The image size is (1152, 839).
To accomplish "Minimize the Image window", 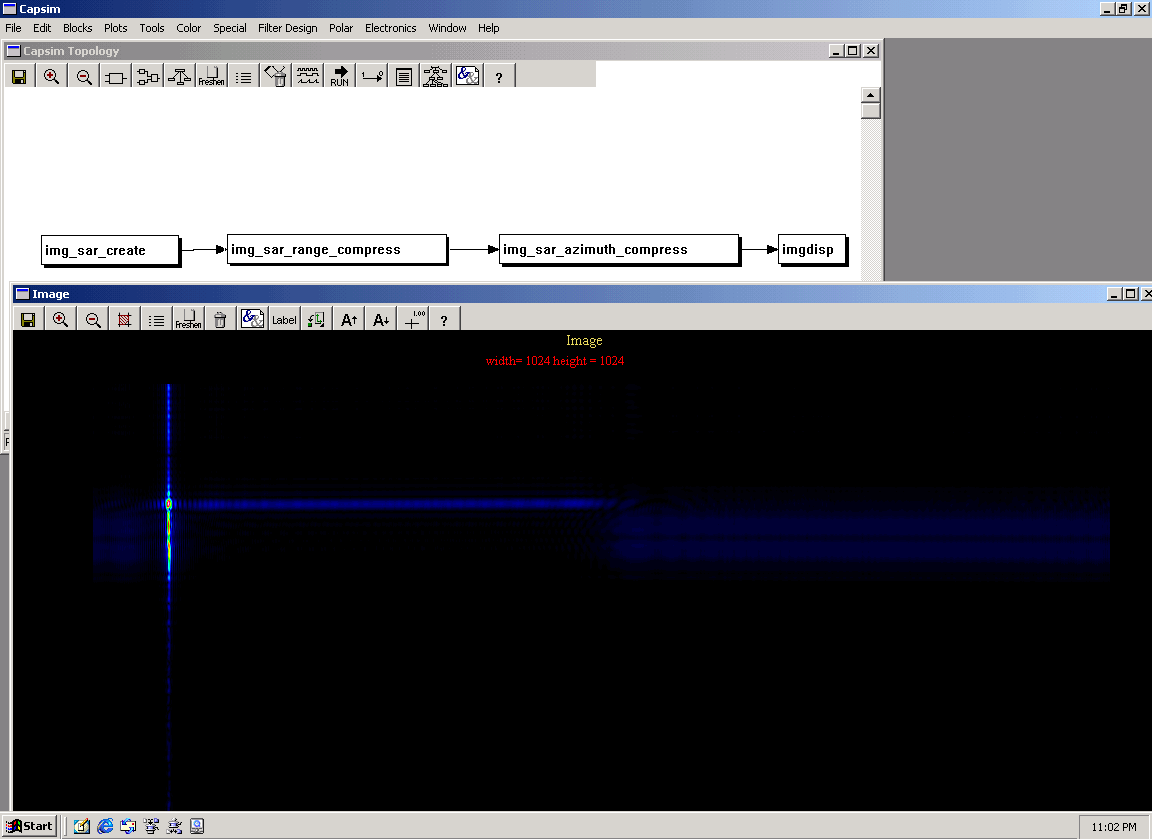I will coord(1115,294).
